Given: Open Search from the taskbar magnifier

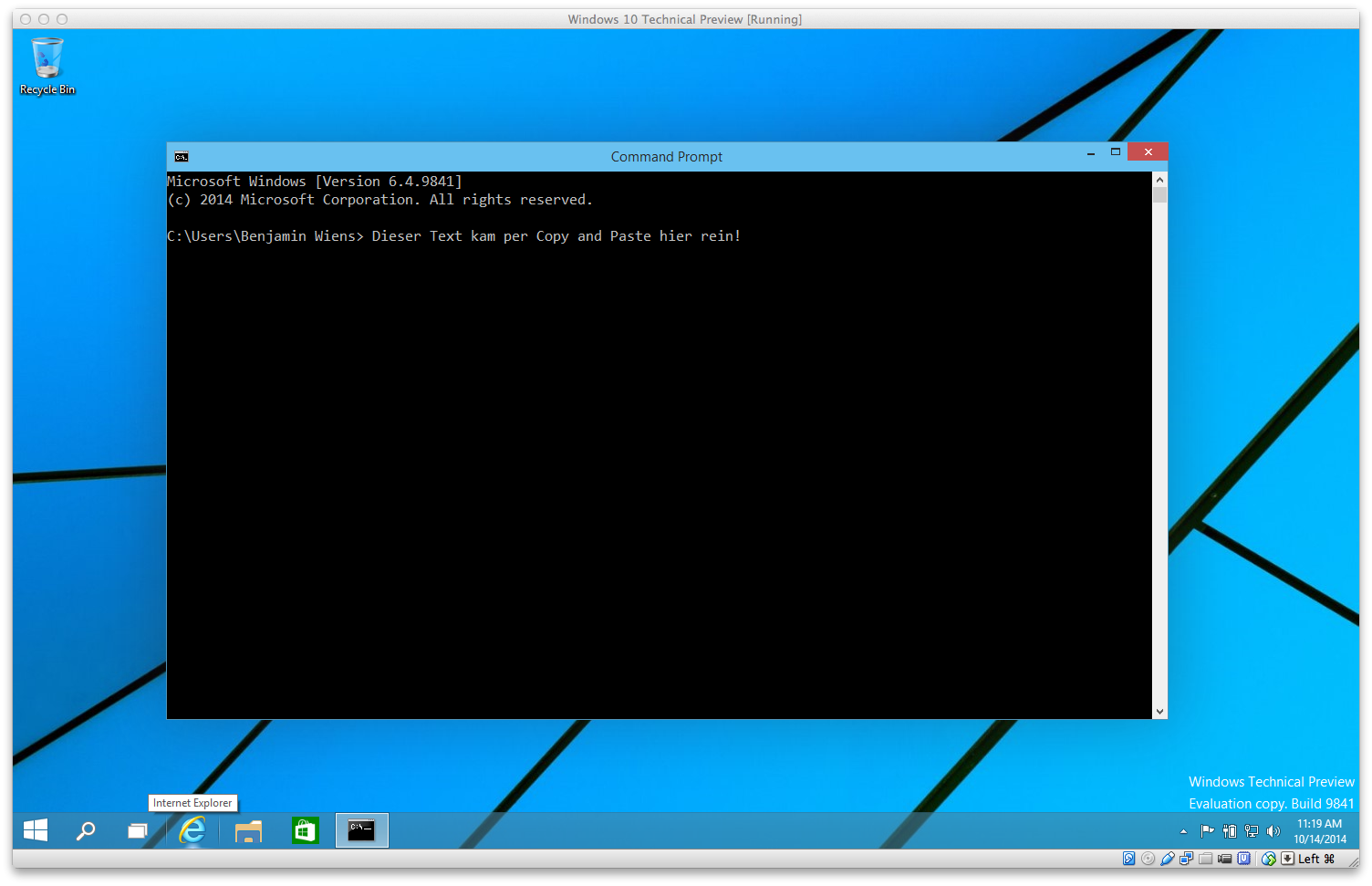Looking at the screenshot, I should tap(86, 830).
